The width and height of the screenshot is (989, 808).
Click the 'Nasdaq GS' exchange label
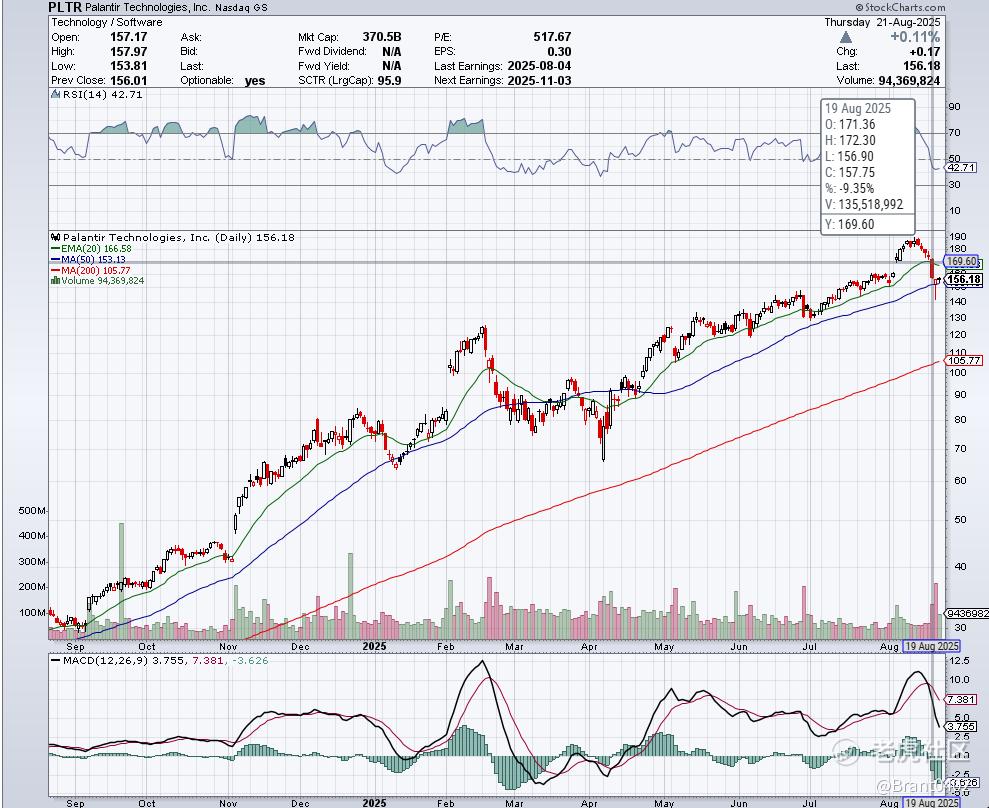point(241,8)
